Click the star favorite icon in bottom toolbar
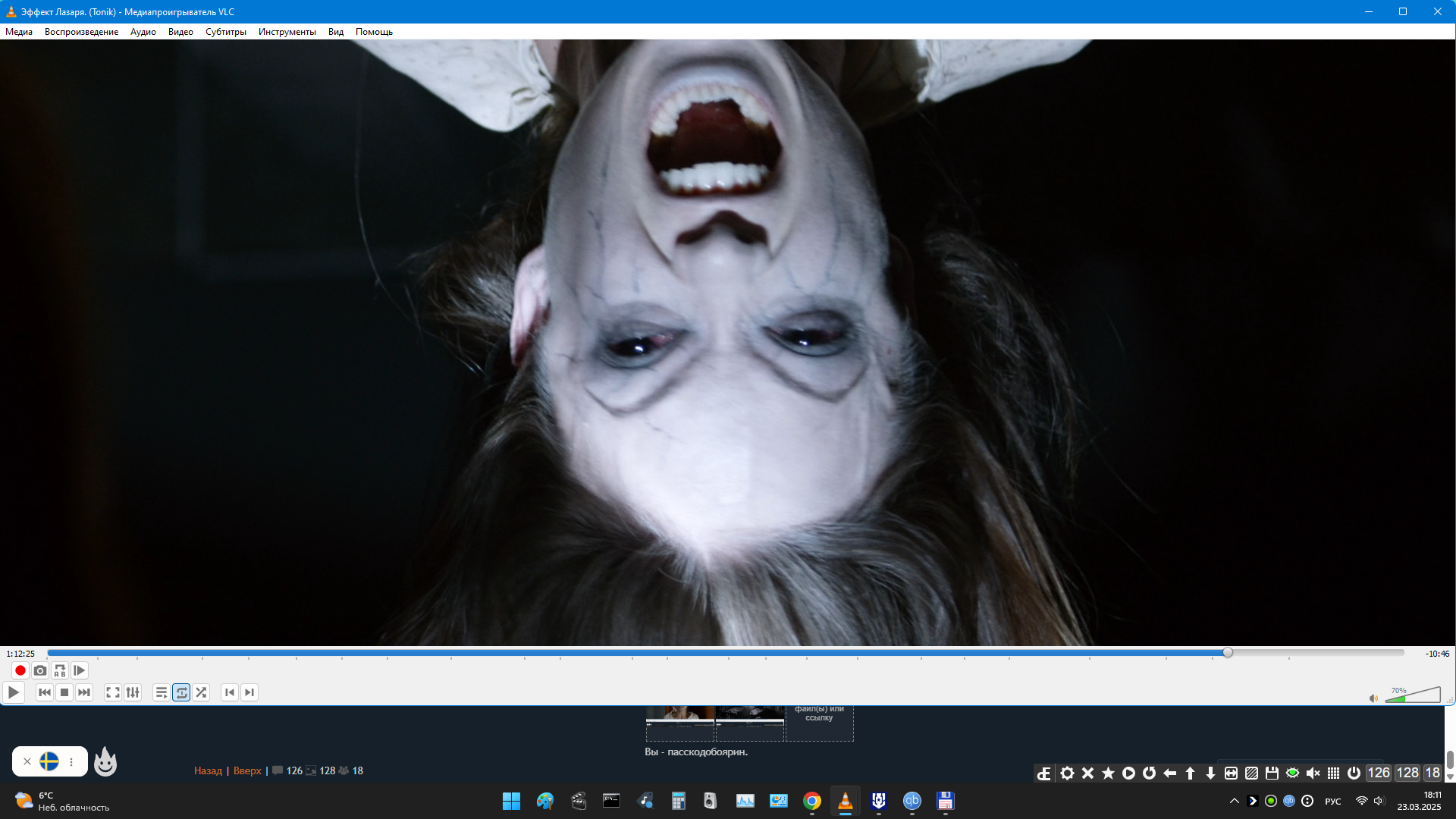 point(1108,773)
